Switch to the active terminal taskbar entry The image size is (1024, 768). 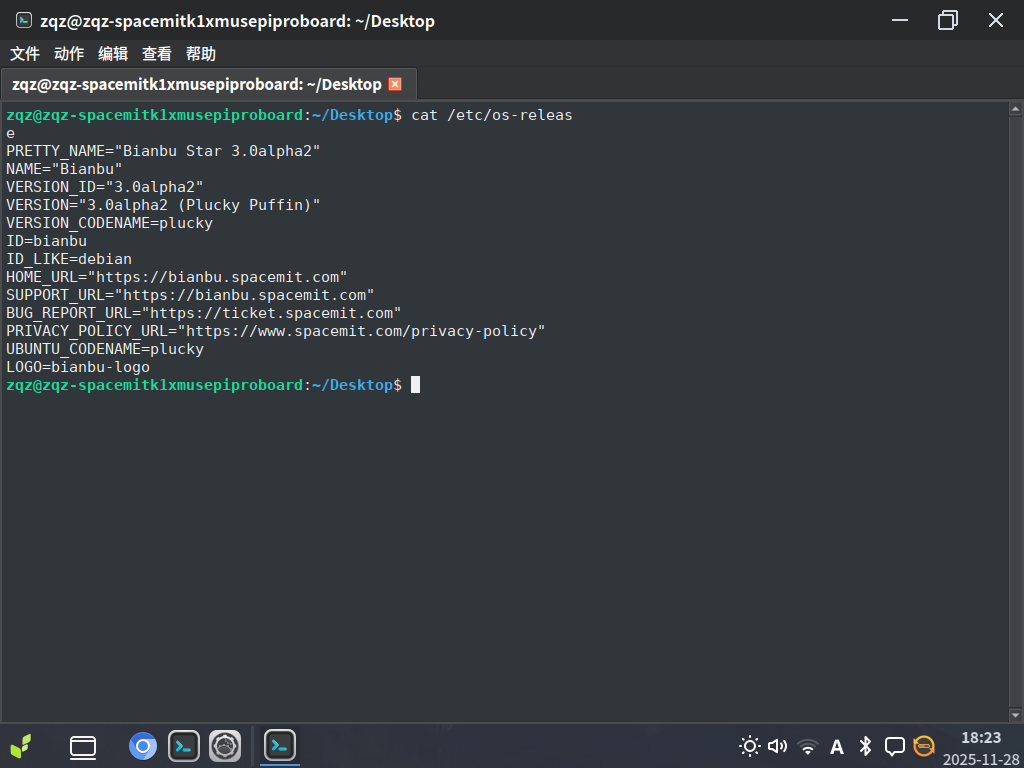point(280,745)
